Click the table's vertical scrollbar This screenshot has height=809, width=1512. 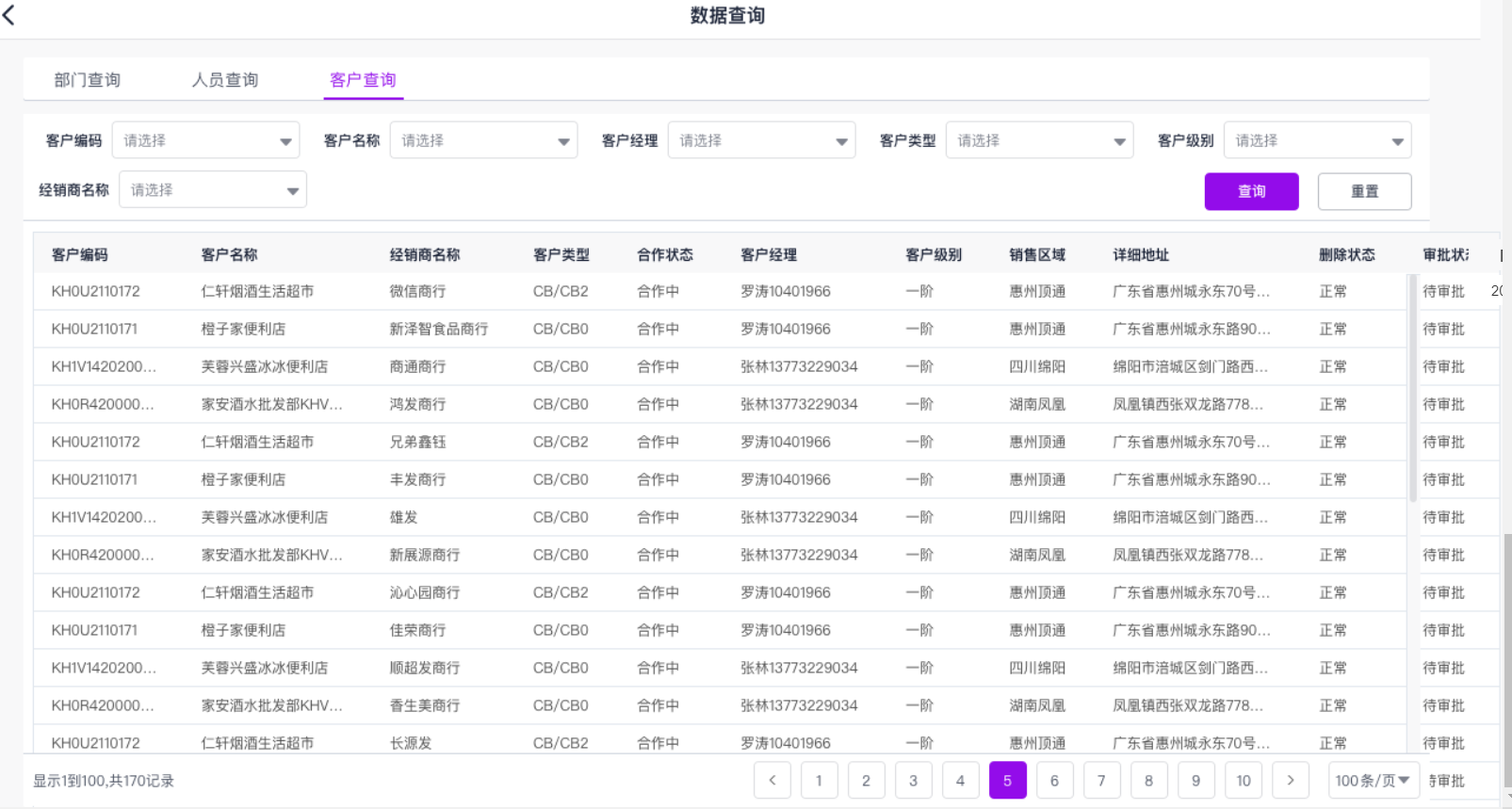click(x=1413, y=386)
